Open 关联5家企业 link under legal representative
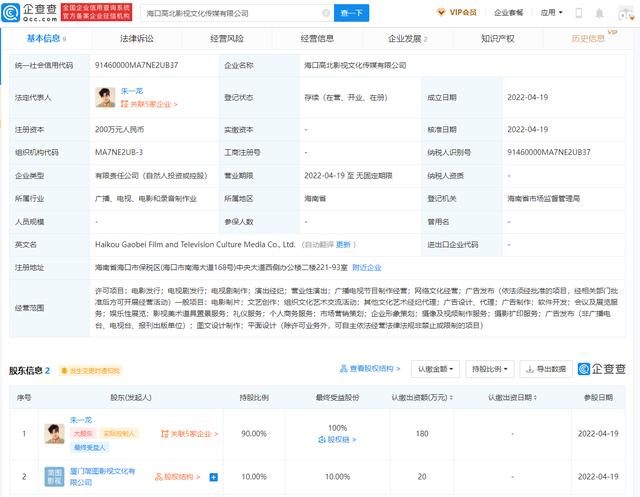This screenshot has width=640, height=497. 149,104
